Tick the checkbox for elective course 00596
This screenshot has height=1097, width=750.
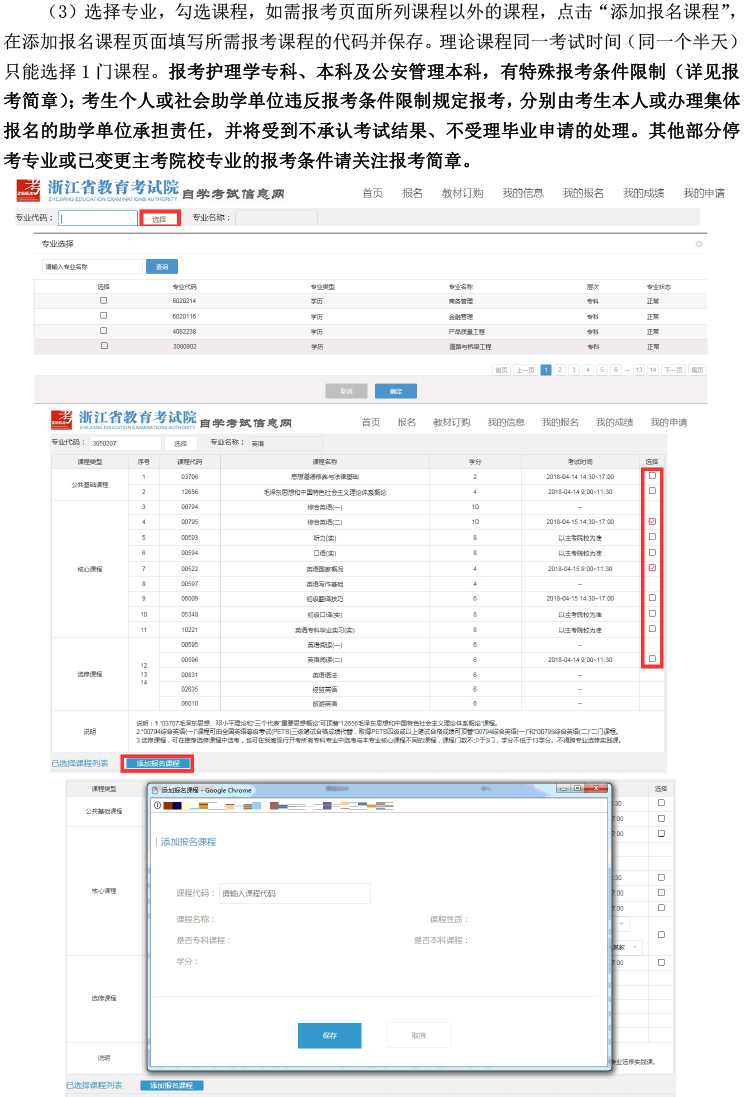pos(652,659)
